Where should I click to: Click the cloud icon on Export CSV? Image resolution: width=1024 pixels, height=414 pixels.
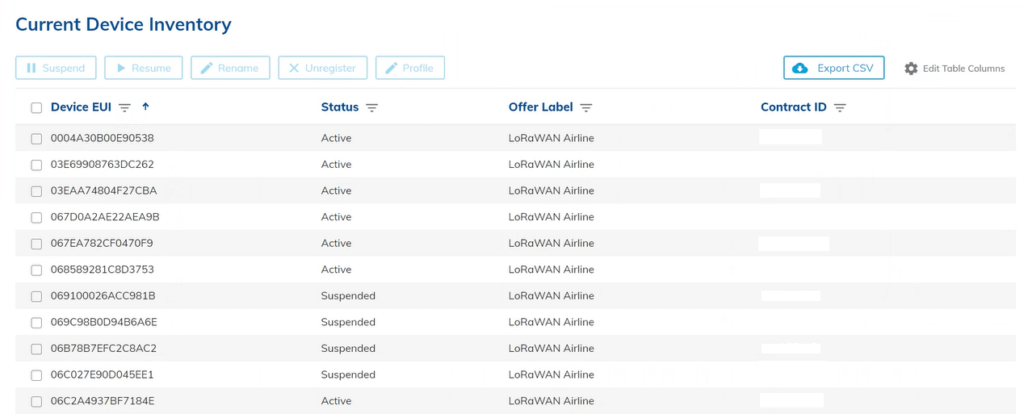[800, 68]
